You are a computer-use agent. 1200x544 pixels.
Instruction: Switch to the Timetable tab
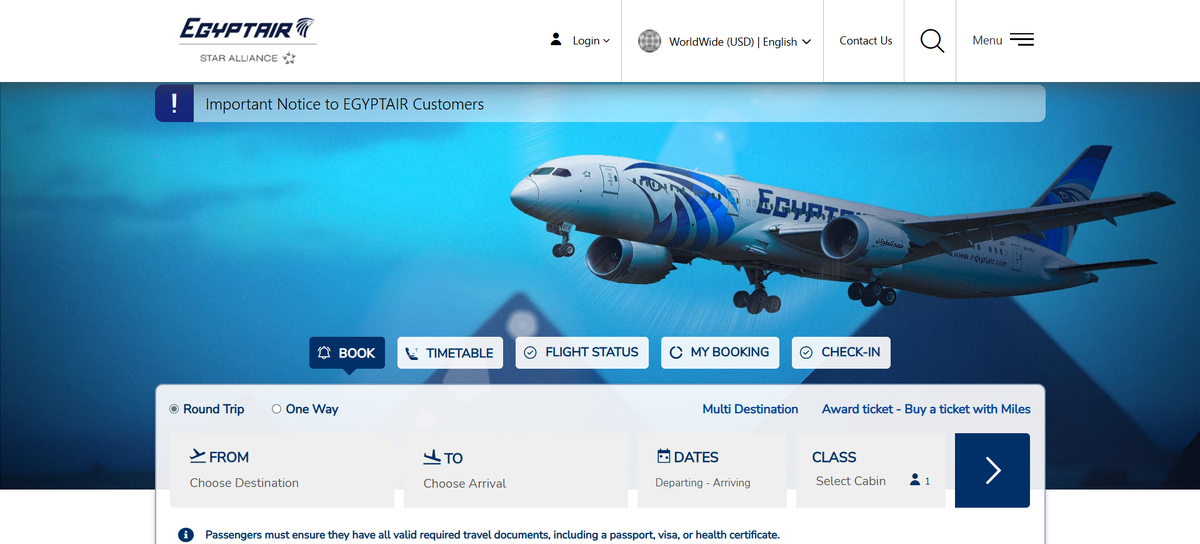[x=451, y=353]
